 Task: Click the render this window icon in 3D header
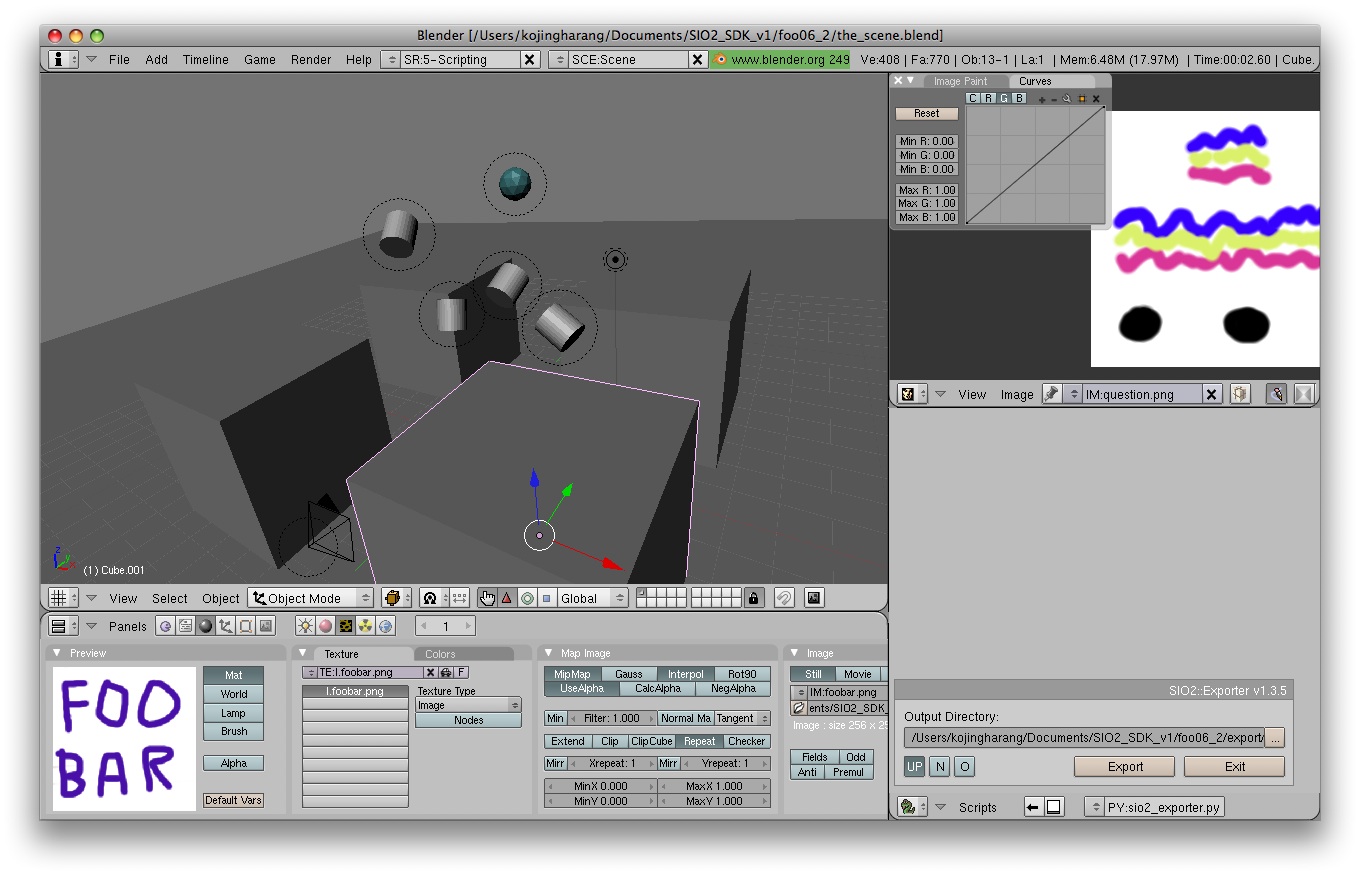(814, 598)
